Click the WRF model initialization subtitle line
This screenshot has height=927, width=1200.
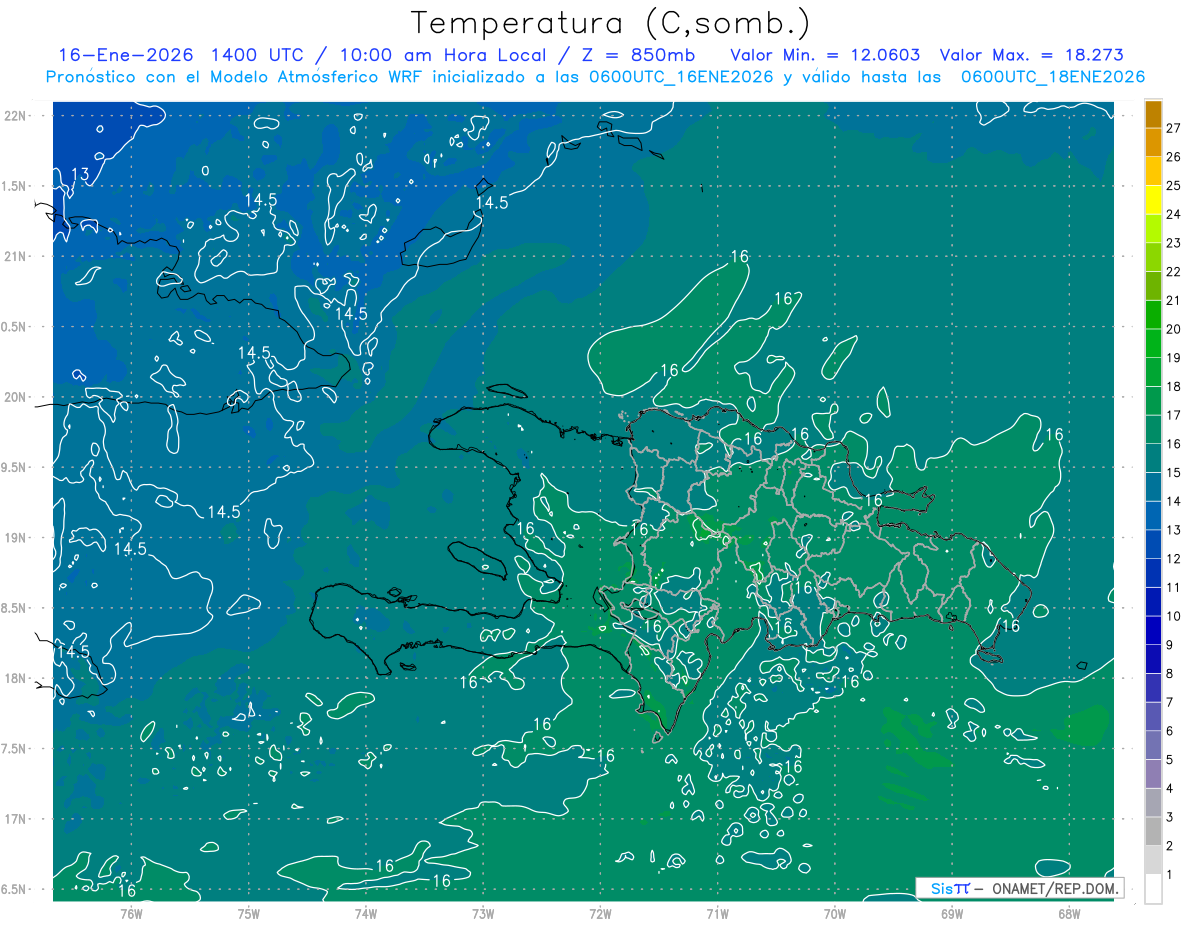[595, 77]
